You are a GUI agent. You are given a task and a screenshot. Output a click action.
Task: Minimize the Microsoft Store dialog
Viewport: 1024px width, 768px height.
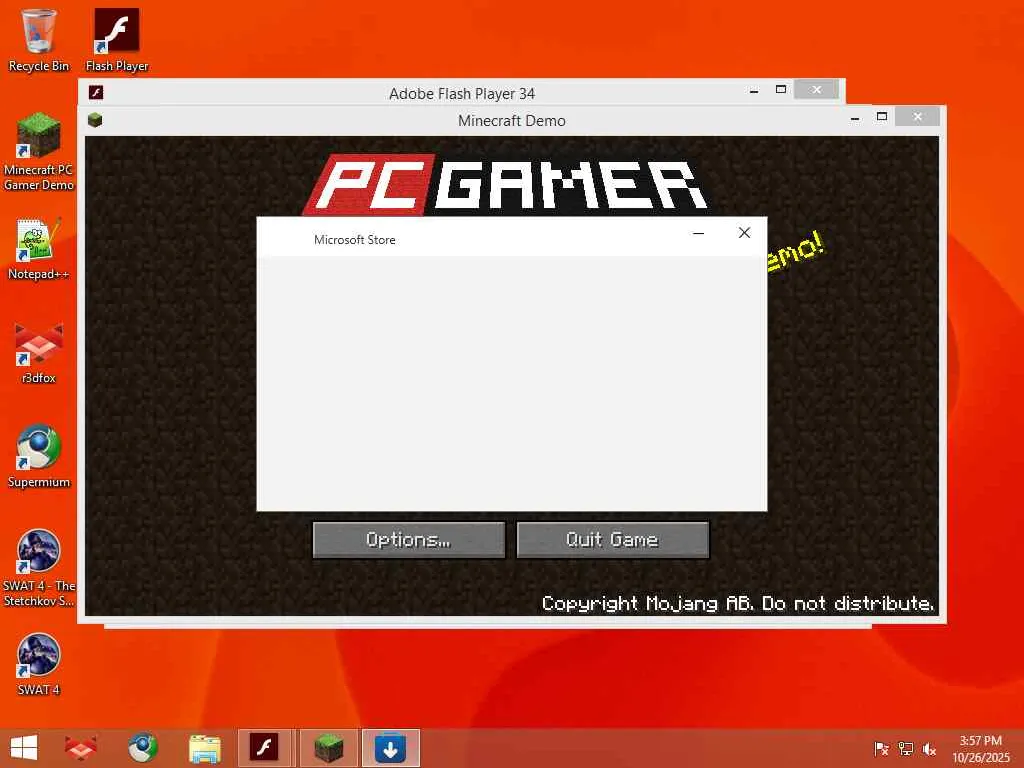point(698,233)
